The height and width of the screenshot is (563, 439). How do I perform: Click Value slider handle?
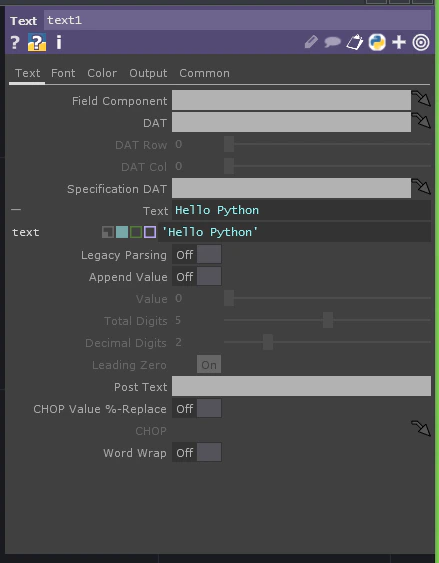(229, 298)
